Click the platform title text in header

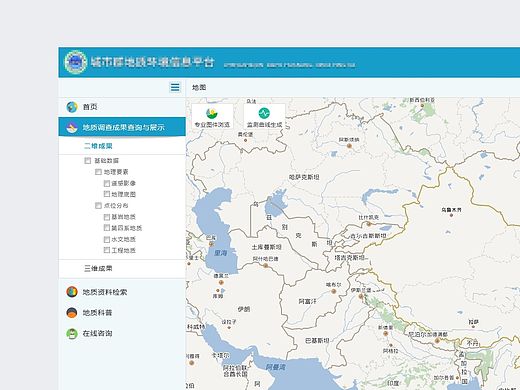[x=152, y=62]
